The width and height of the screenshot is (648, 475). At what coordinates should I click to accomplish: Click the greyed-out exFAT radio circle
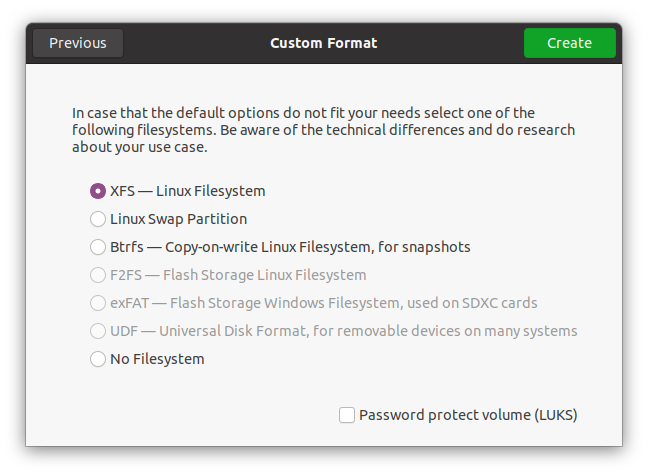click(x=98, y=303)
